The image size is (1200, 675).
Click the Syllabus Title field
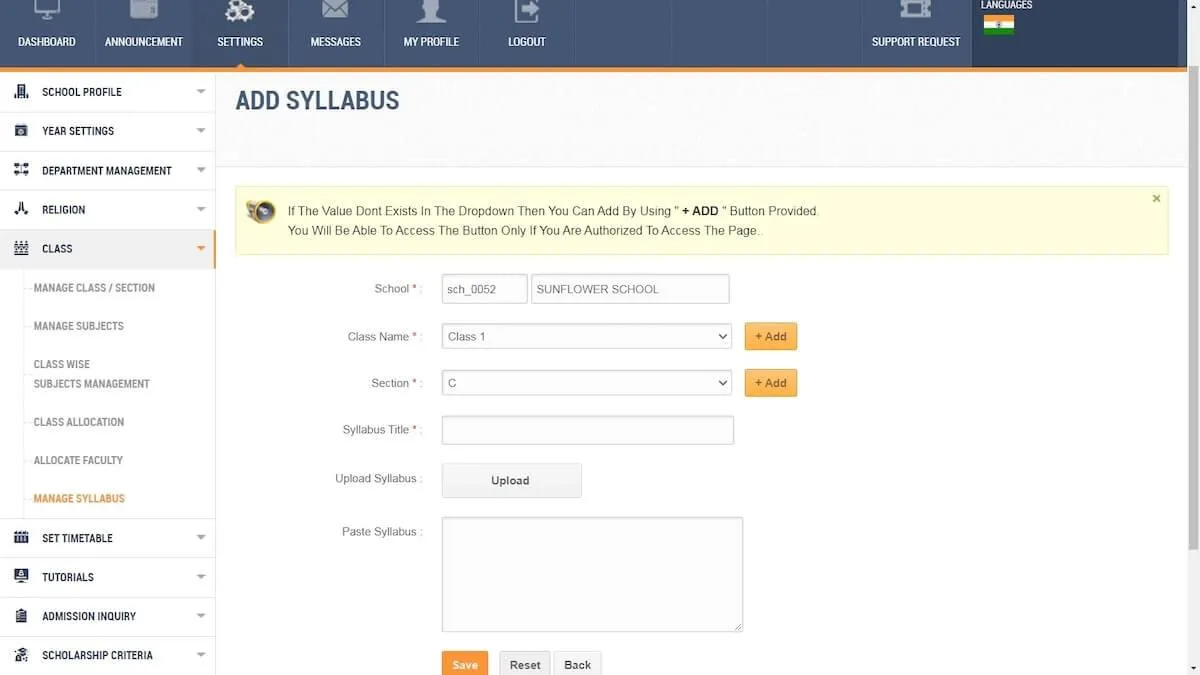(x=587, y=430)
